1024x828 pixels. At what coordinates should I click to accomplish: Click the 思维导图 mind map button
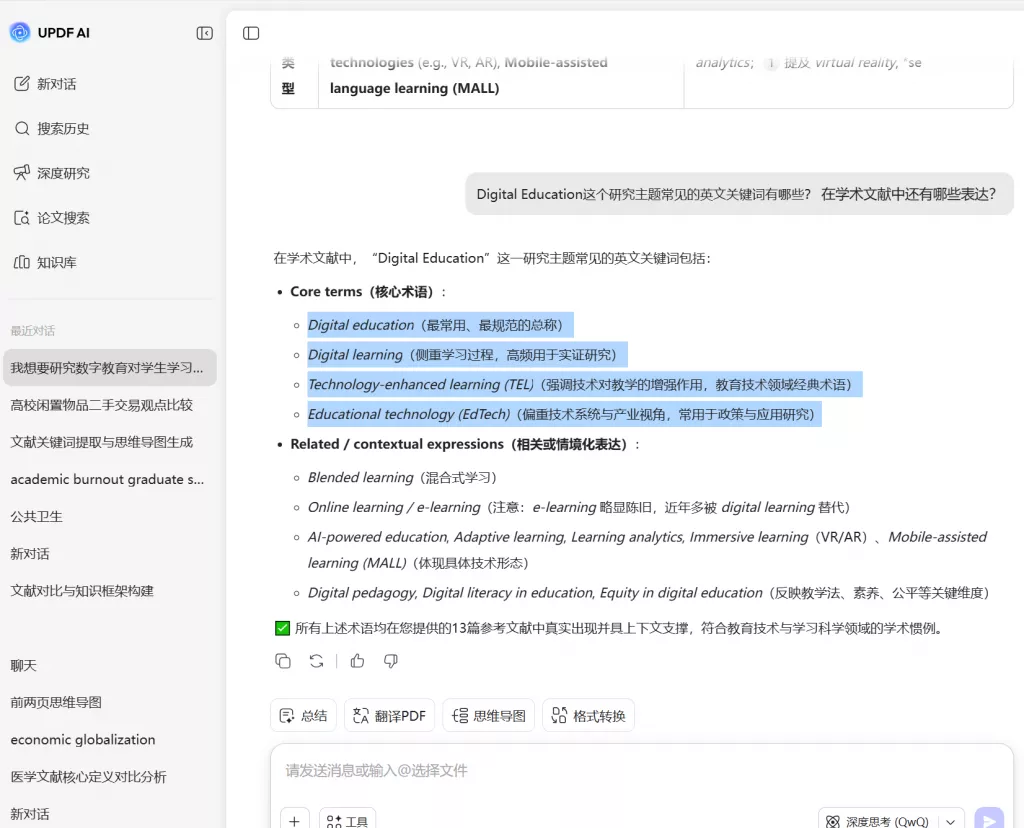[488, 715]
